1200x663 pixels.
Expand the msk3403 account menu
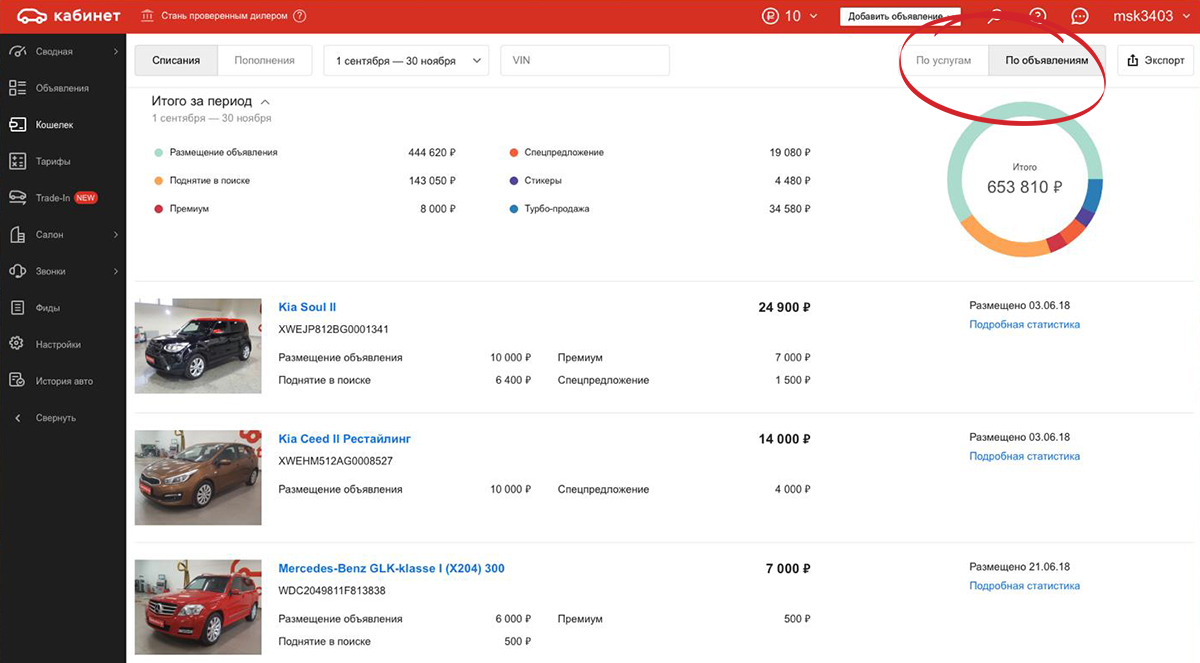tap(1151, 16)
